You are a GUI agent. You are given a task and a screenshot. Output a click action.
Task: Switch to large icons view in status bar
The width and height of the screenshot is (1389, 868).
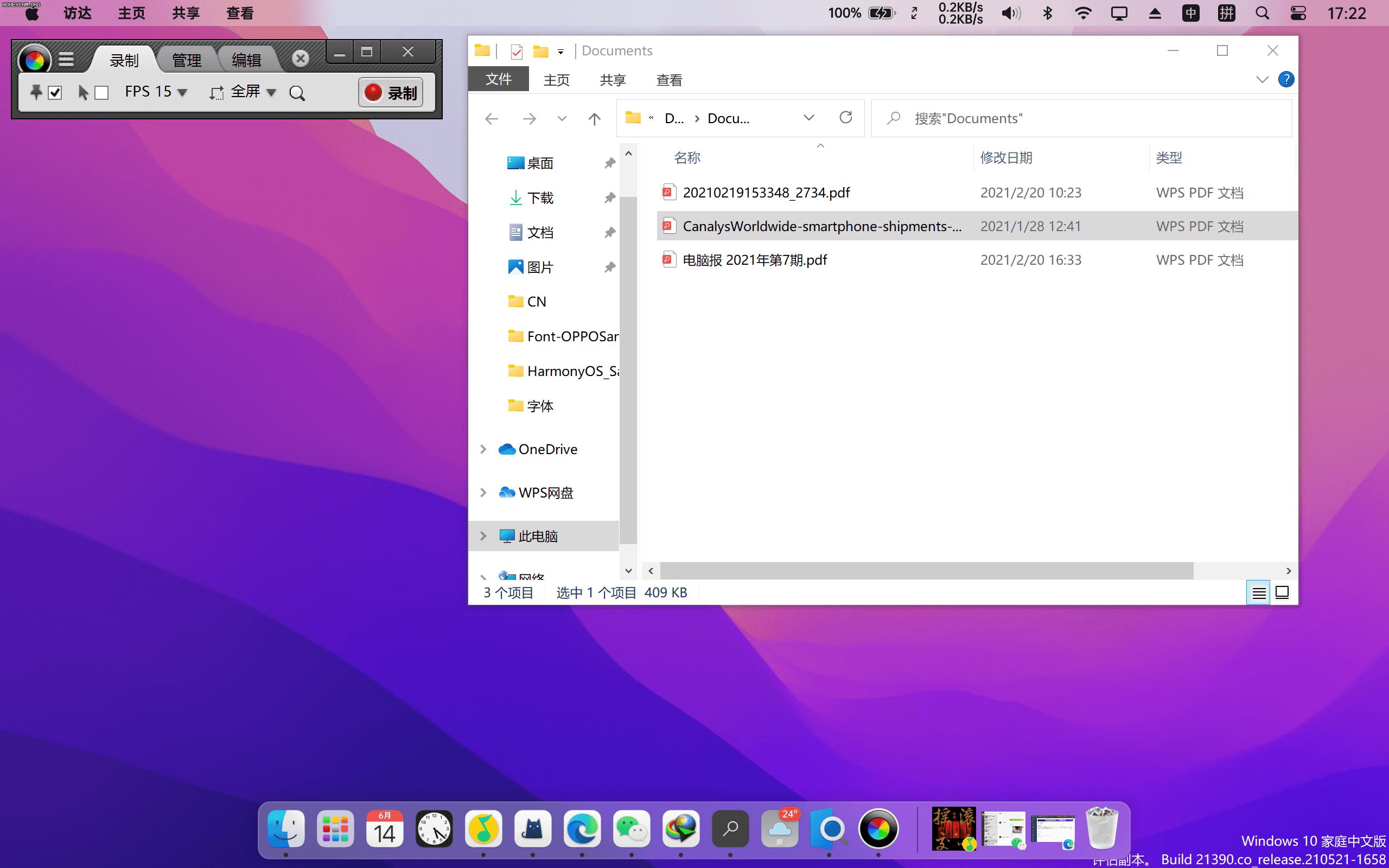tap(1283, 592)
